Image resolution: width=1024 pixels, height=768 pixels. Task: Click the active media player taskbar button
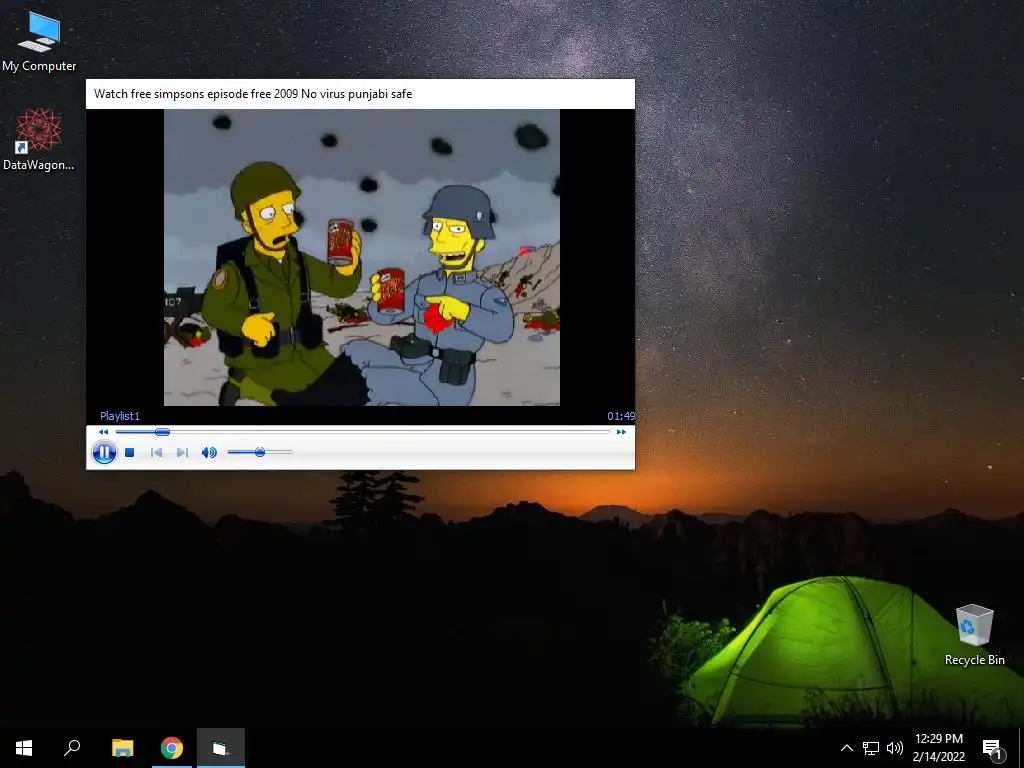(221, 748)
